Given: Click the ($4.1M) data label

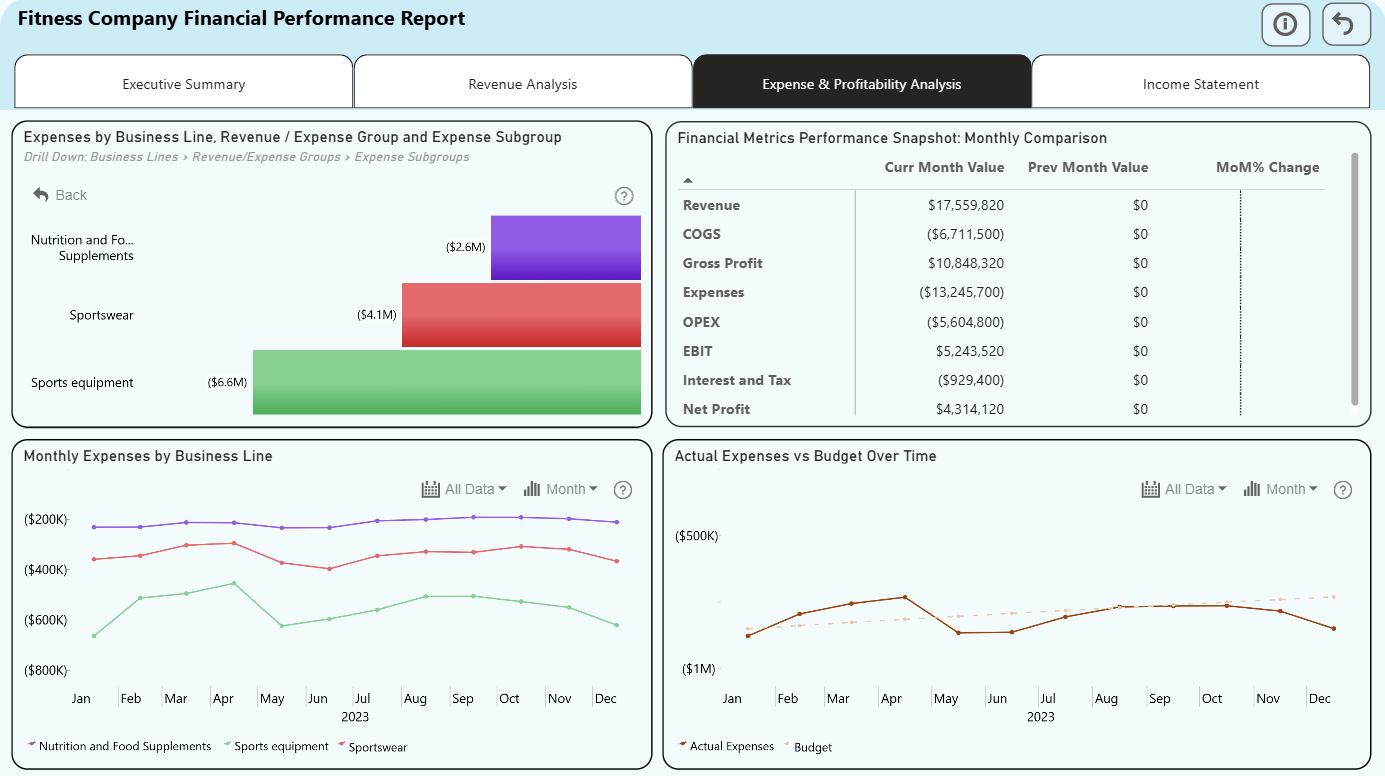Looking at the screenshot, I should [377, 315].
